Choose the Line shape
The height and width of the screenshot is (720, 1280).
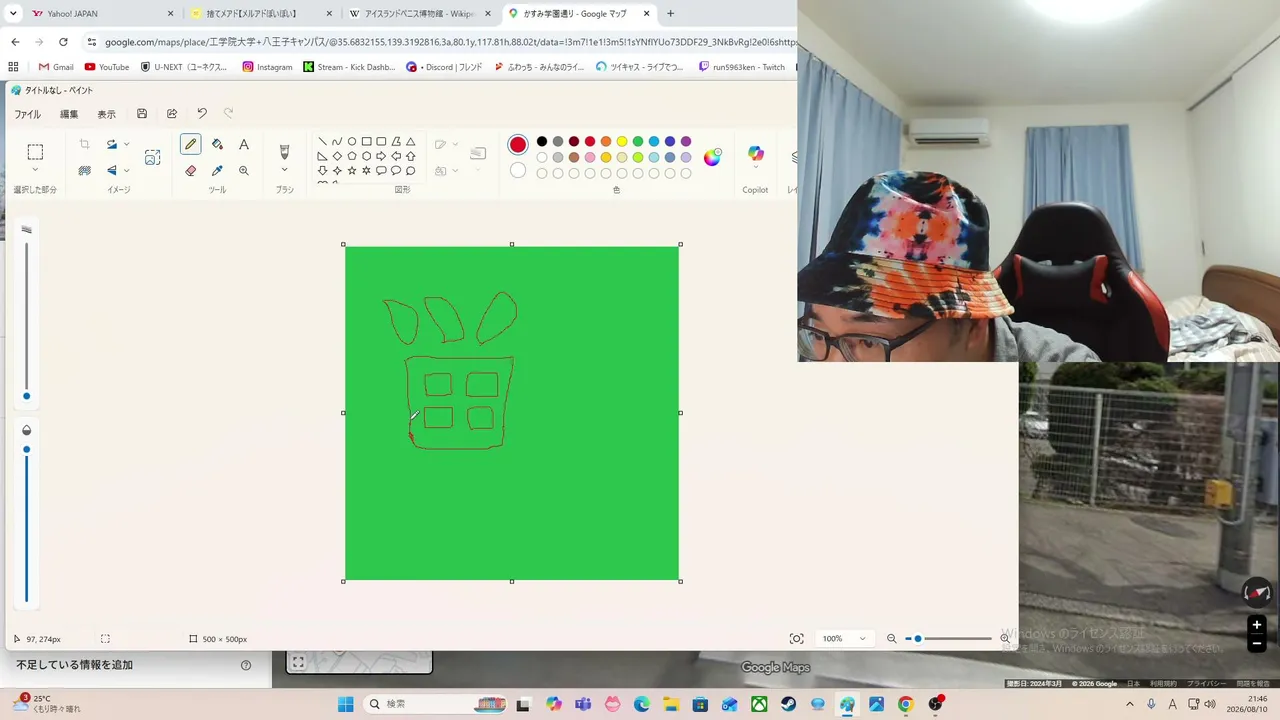coord(322,142)
